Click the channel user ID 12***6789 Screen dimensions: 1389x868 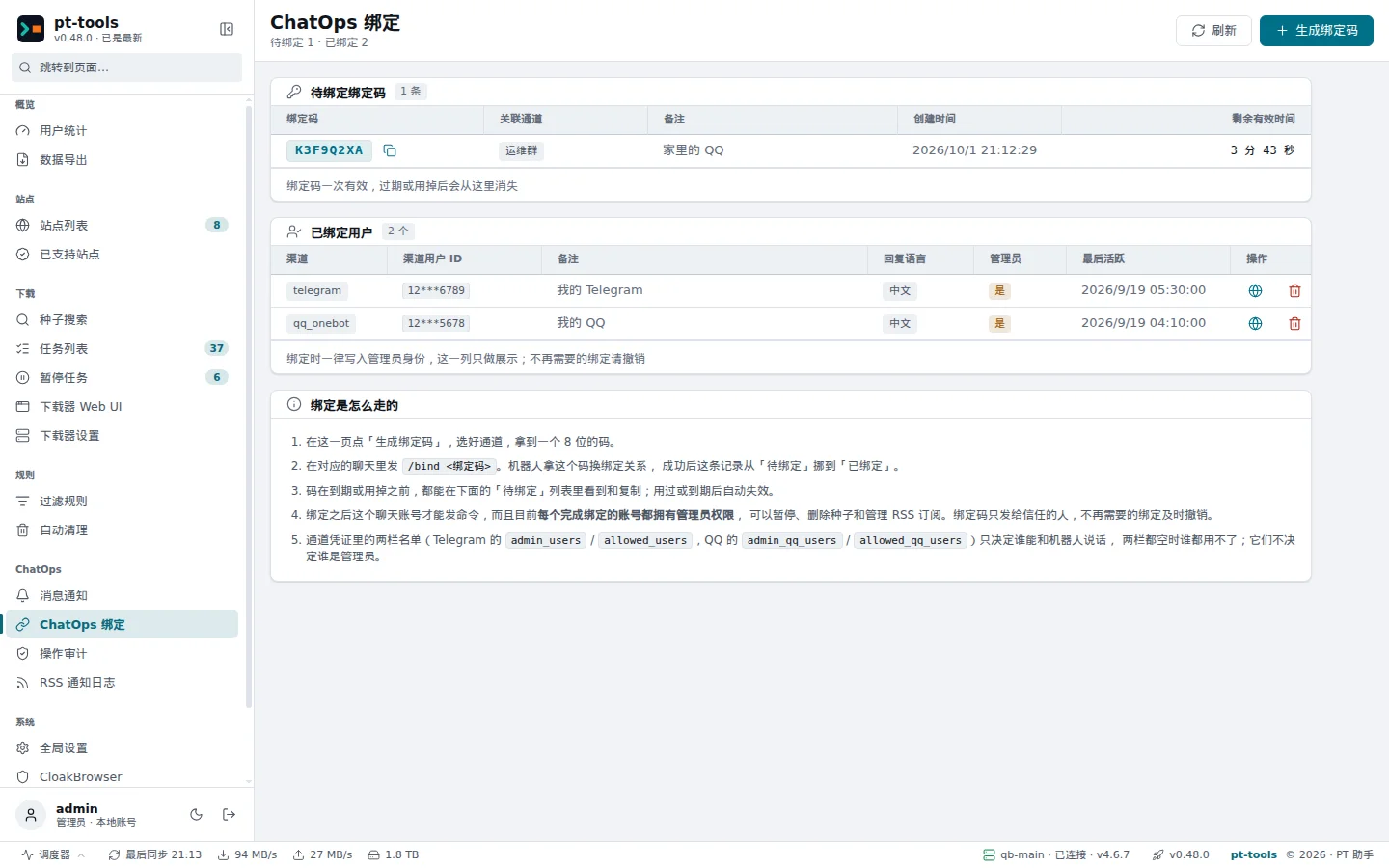click(x=436, y=291)
